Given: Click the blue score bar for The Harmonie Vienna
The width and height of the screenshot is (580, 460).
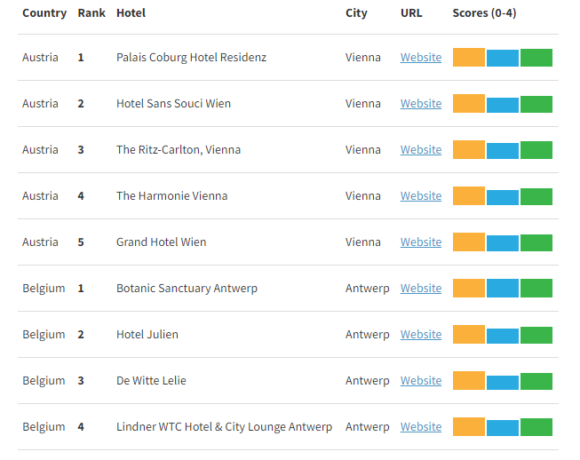Looking at the screenshot, I should click(x=502, y=198).
